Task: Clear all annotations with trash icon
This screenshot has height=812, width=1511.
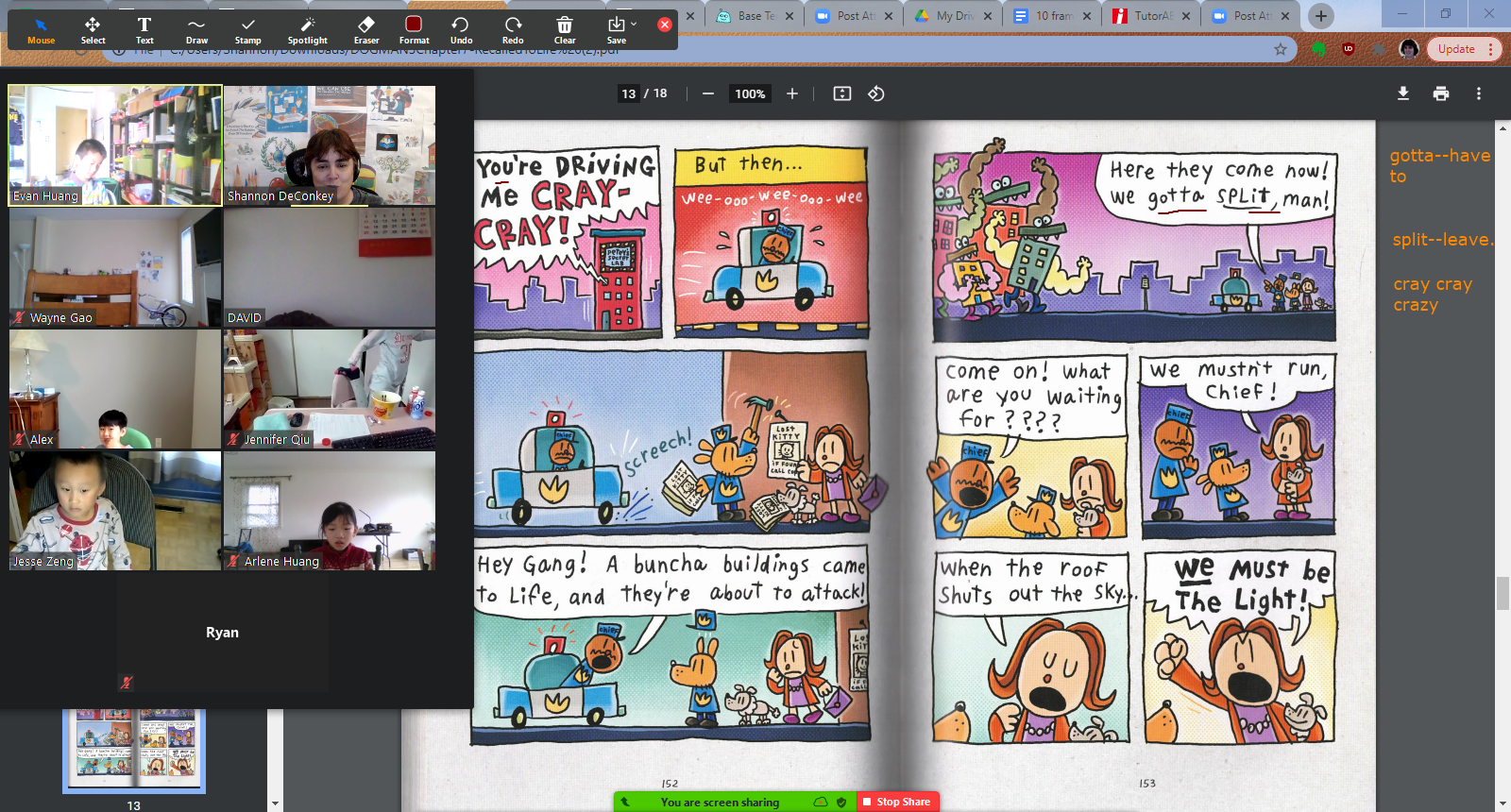Action: pyautogui.click(x=565, y=30)
